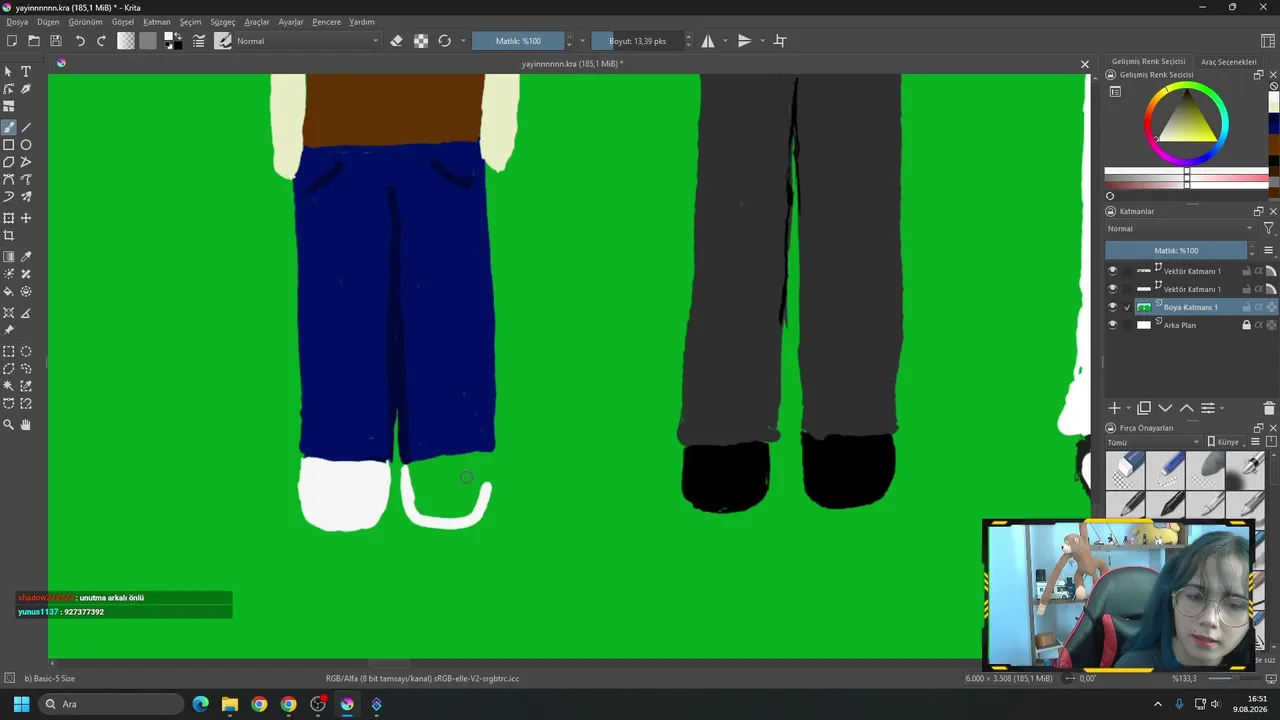Open the Süzgeç menu
The height and width of the screenshot is (720, 1280).
223,22
